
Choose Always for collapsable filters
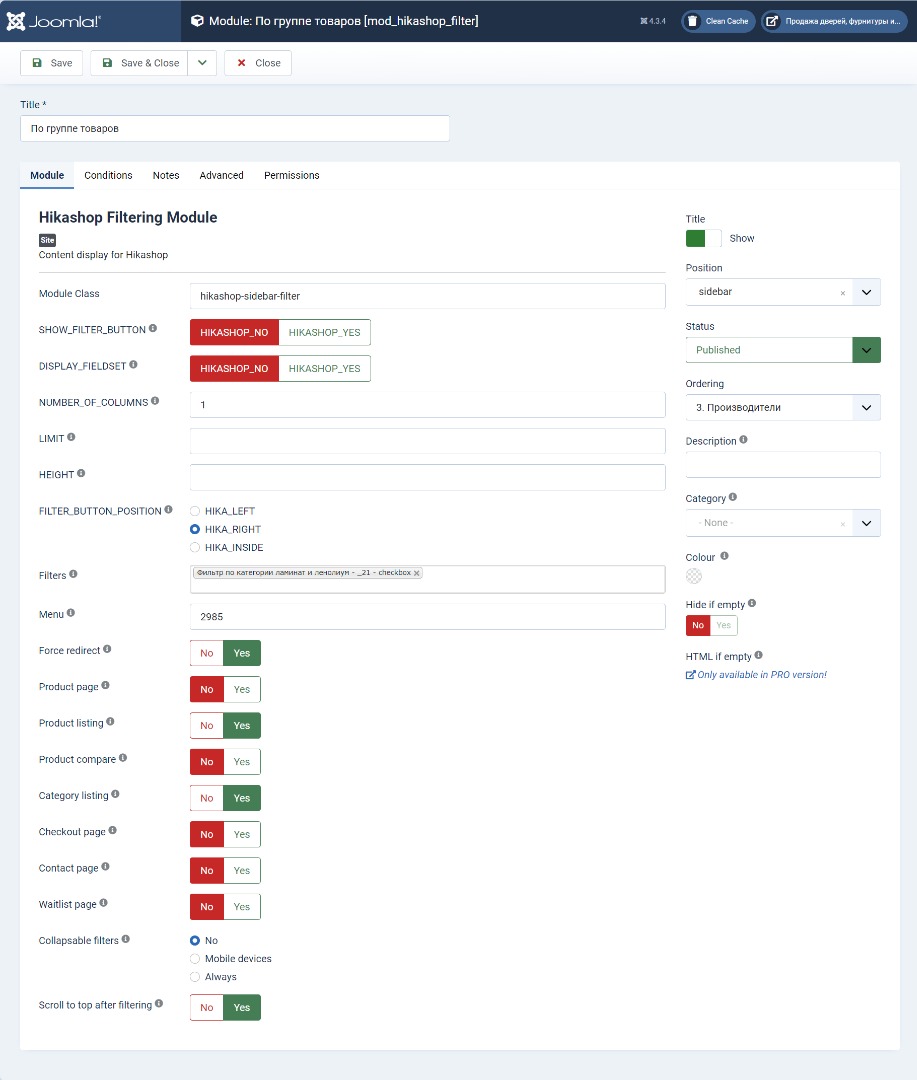[x=195, y=977]
